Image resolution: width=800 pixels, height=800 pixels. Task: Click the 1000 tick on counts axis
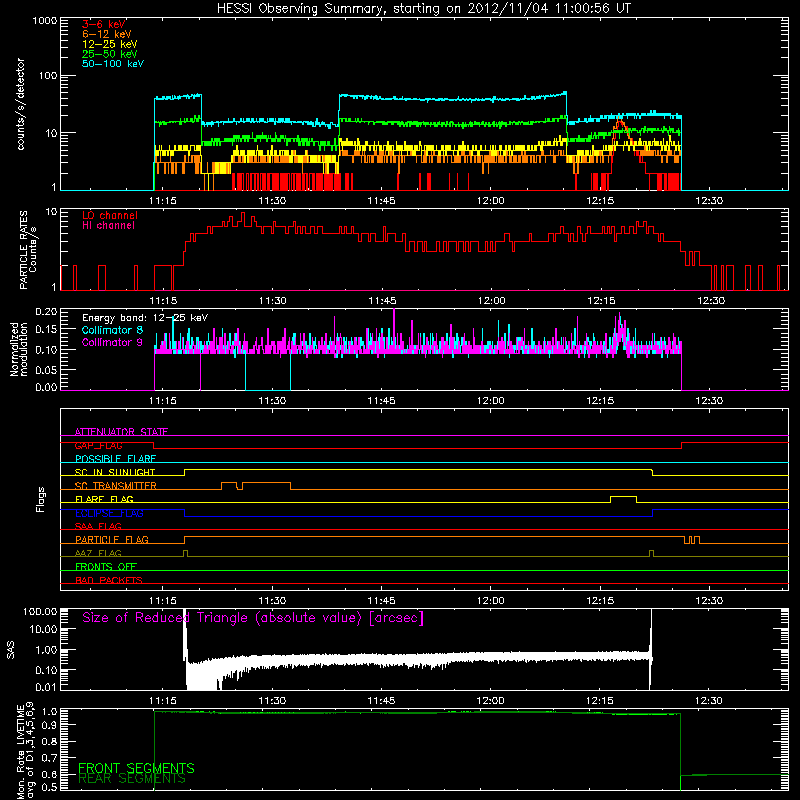tap(44, 21)
